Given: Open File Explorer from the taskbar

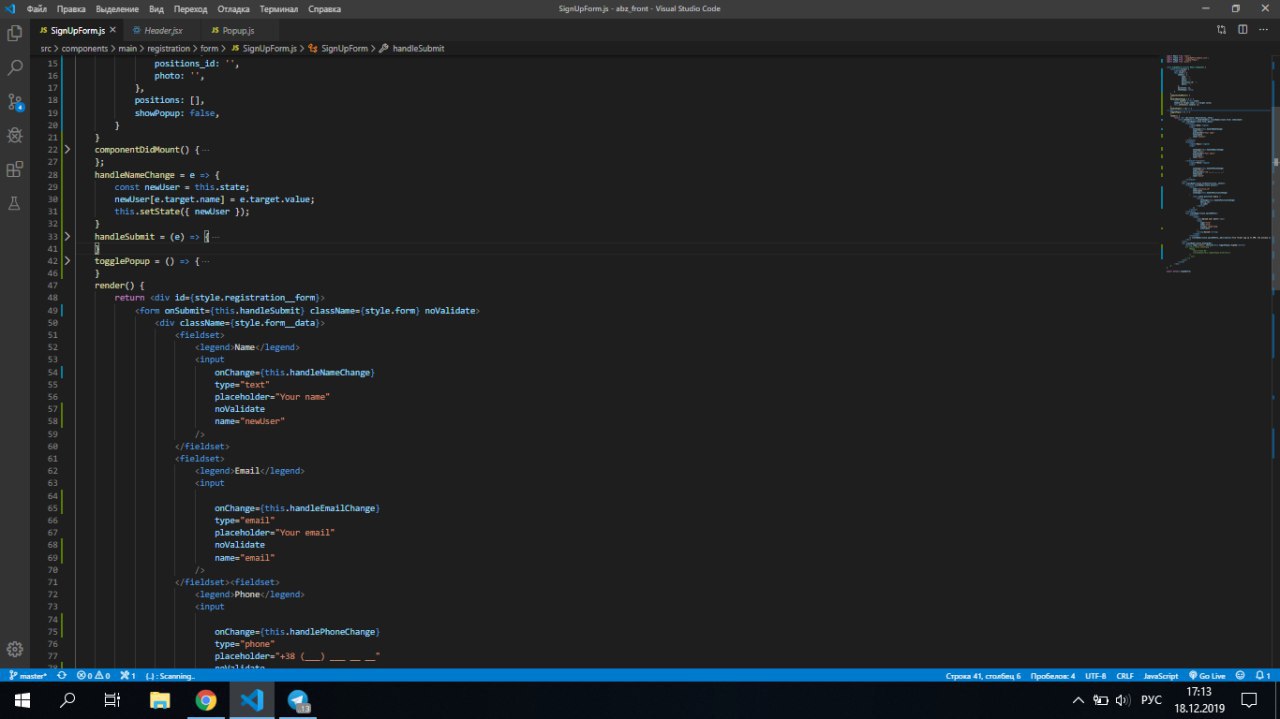Looking at the screenshot, I should (160, 700).
